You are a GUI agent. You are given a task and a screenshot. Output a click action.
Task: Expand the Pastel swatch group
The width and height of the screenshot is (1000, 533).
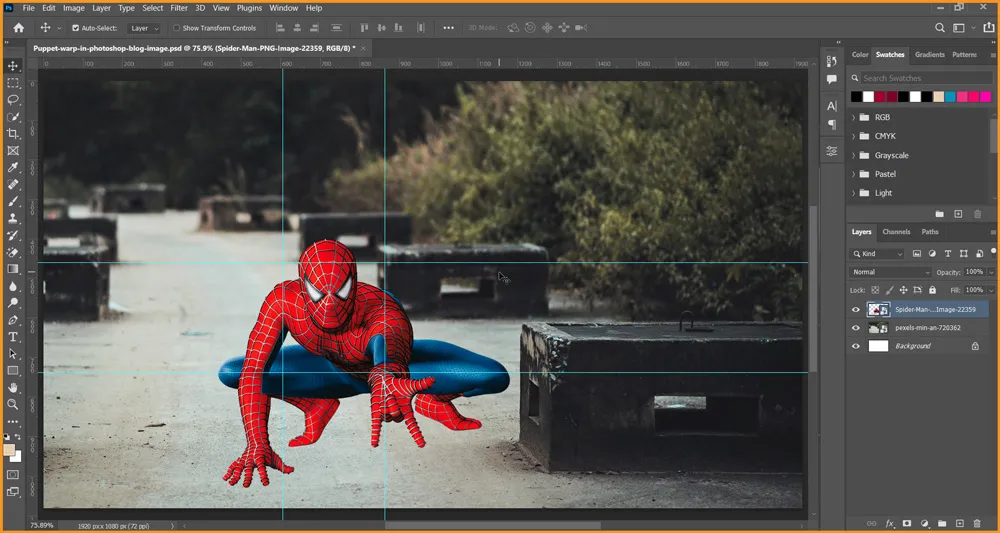(854, 174)
